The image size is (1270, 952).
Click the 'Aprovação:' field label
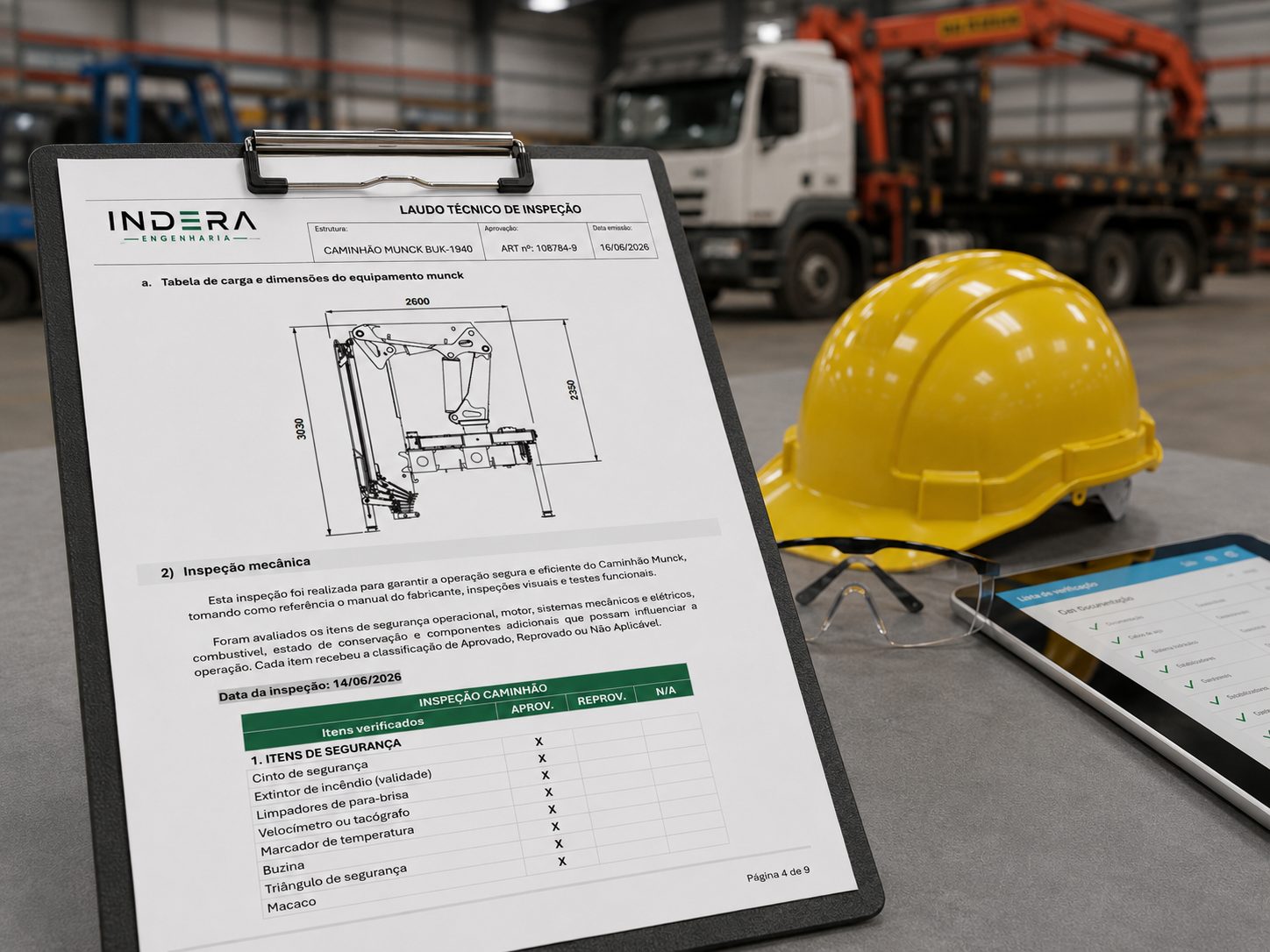pyautogui.click(x=501, y=228)
